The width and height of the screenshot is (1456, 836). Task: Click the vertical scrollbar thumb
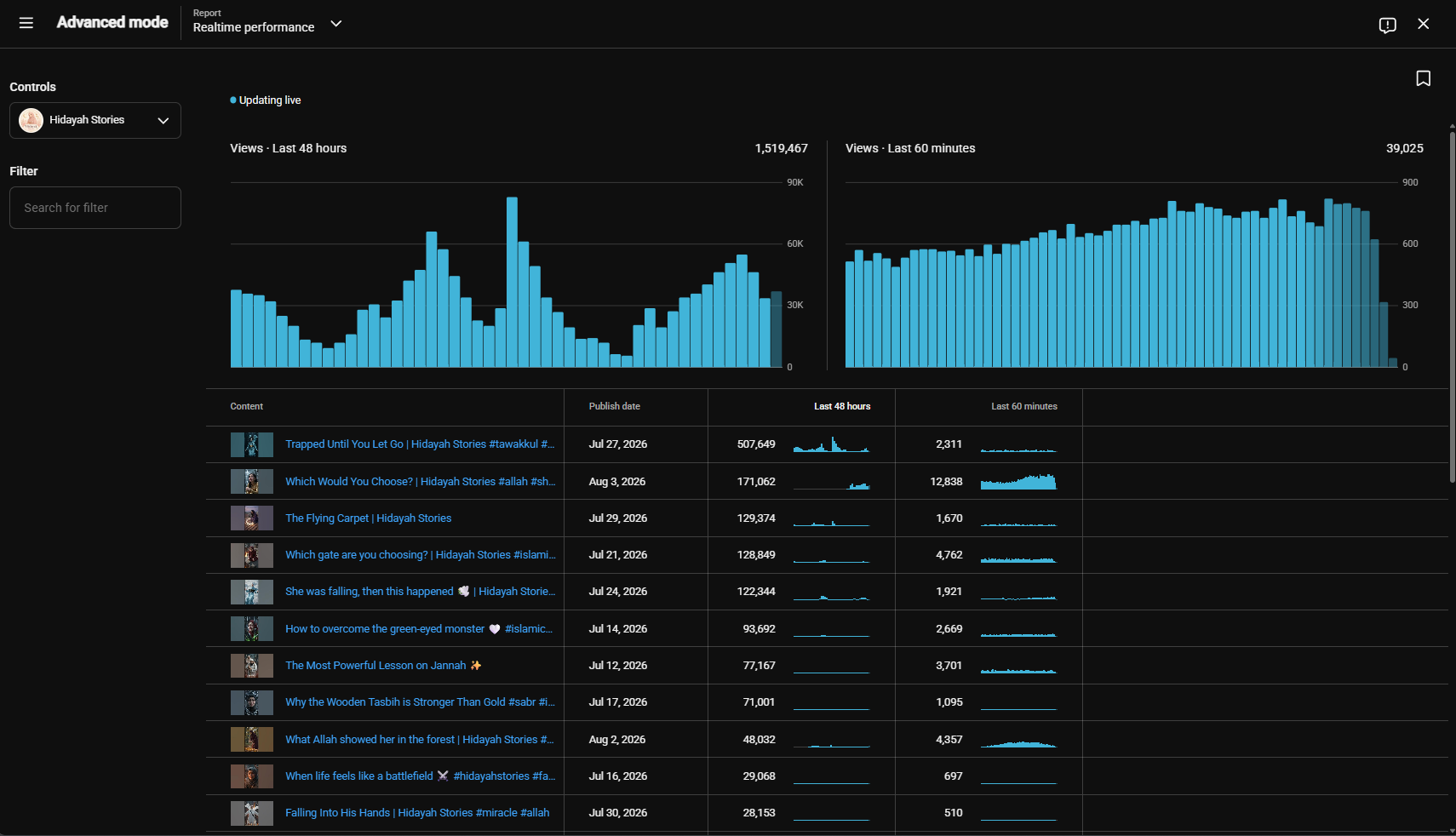coord(1452,306)
